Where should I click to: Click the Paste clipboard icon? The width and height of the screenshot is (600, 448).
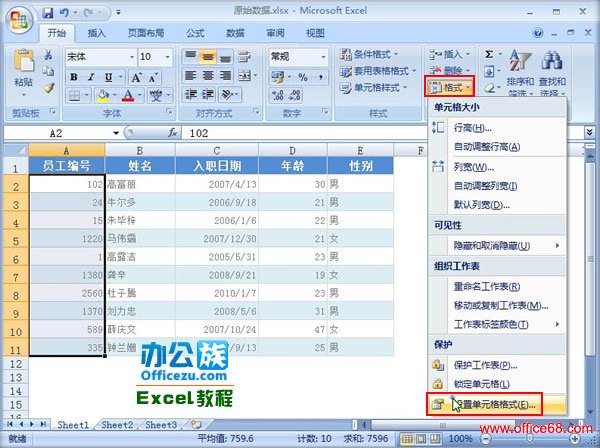pyautogui.click(x=23, y=61)
